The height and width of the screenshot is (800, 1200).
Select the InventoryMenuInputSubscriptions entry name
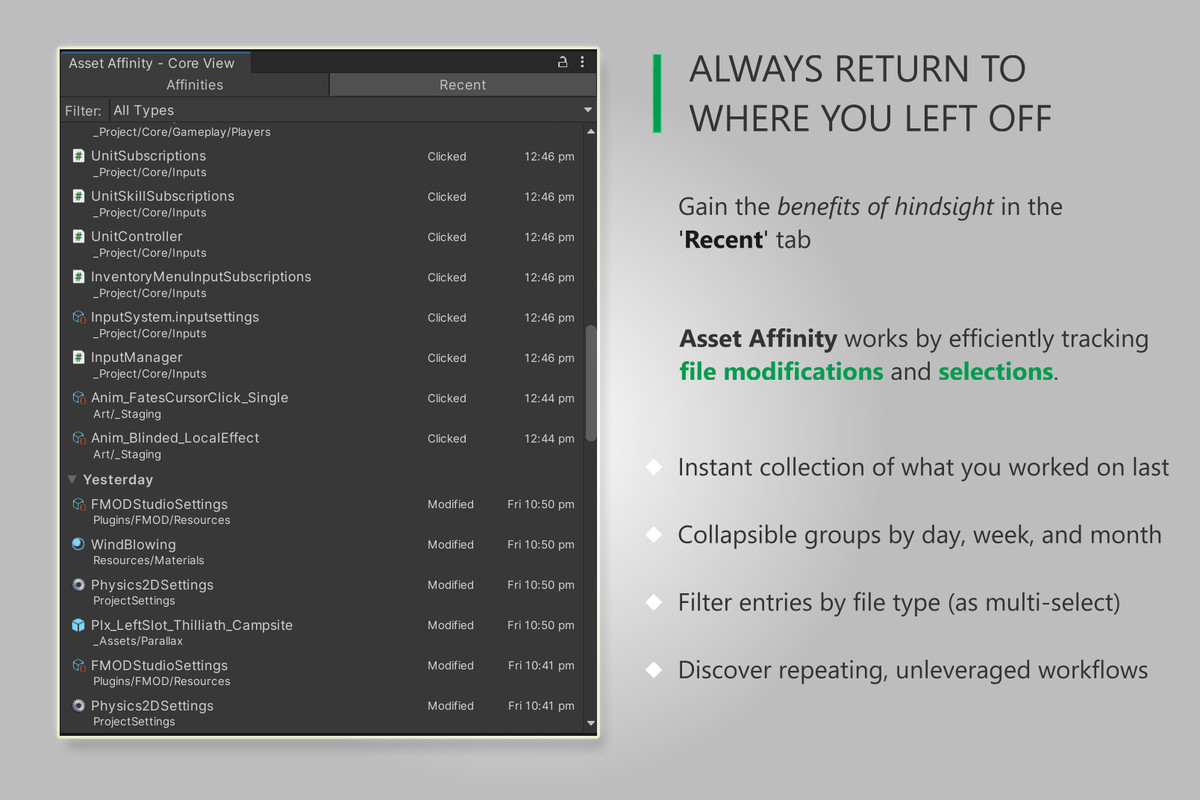click(201, 276)
